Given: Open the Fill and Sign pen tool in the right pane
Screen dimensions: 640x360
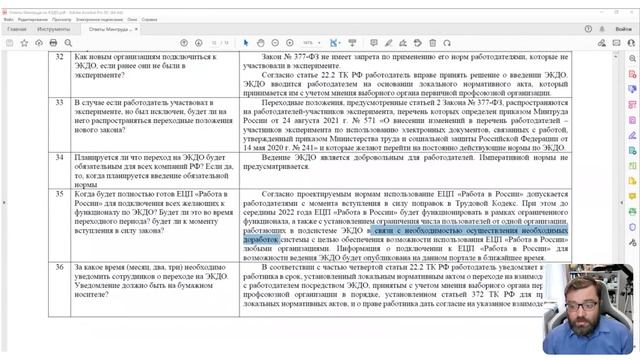Looking at the screenshot, I should click(x=632, y=135).
